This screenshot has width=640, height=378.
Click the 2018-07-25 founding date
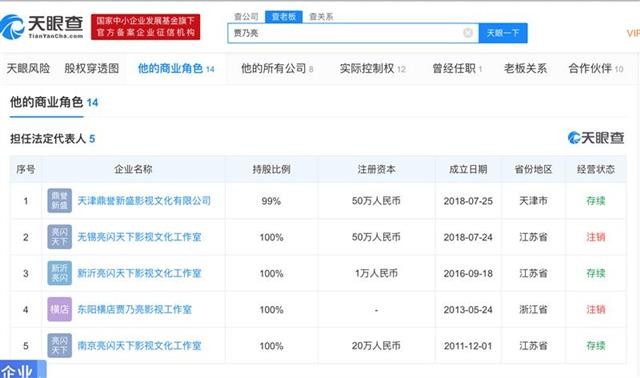point(468,201)
